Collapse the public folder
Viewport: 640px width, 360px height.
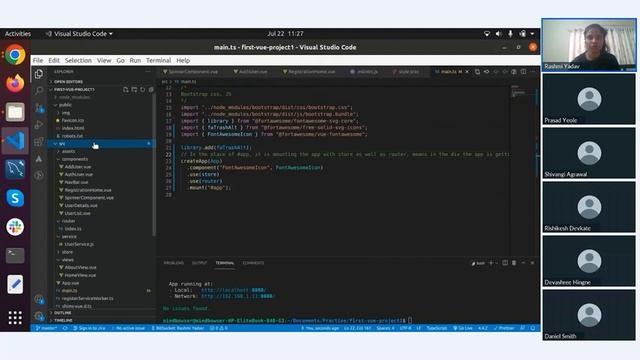(65, 105)
